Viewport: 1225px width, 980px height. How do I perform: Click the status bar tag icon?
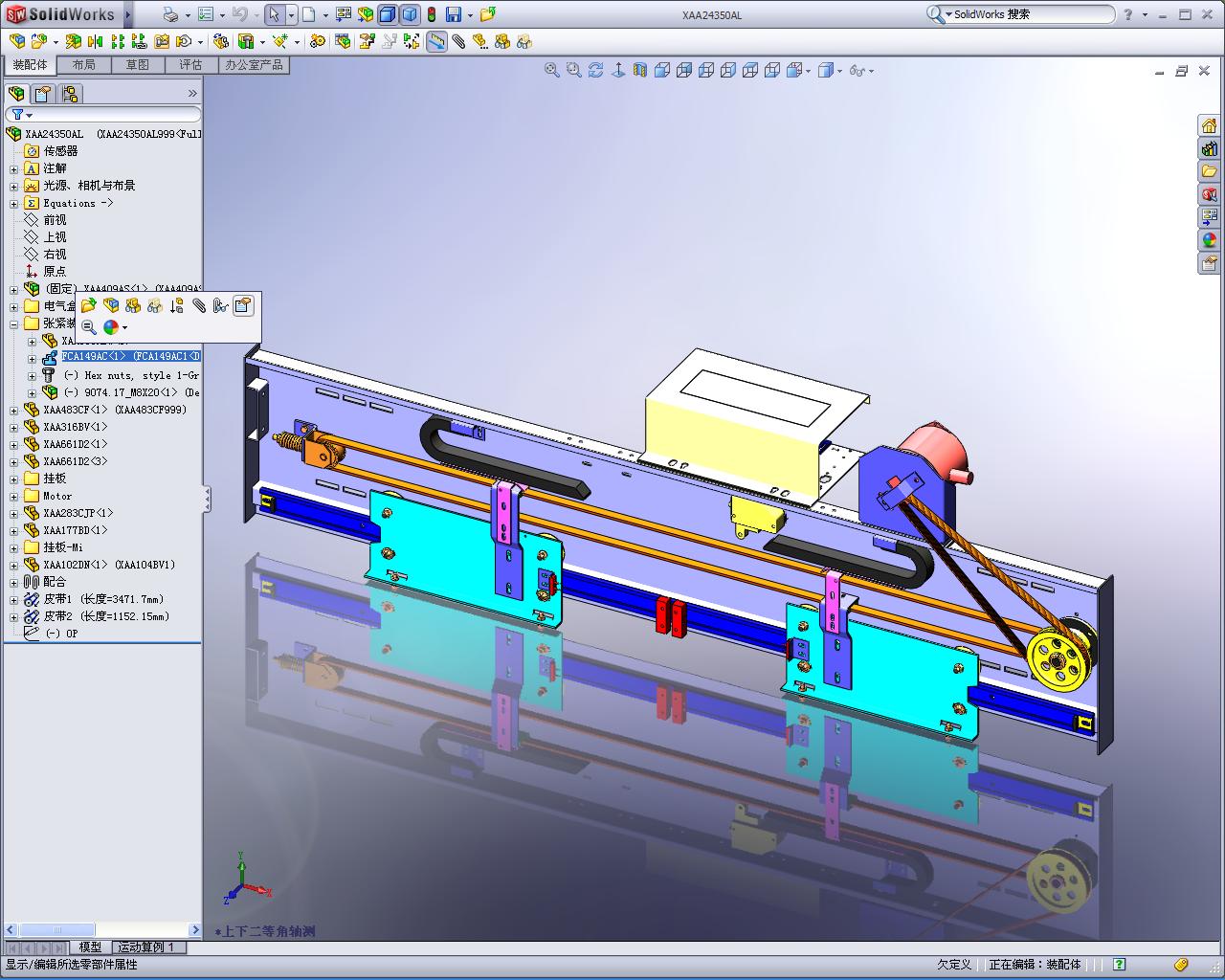[x=1182, y=964]
